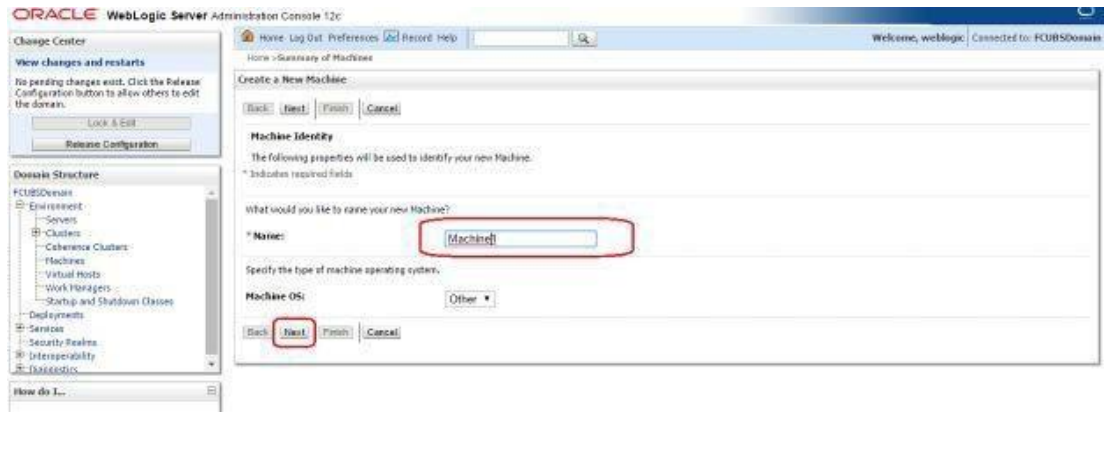Open Startup and Shutdown Classes item
This screenshot has width=1111, height=463.
[x=109, y=301]
